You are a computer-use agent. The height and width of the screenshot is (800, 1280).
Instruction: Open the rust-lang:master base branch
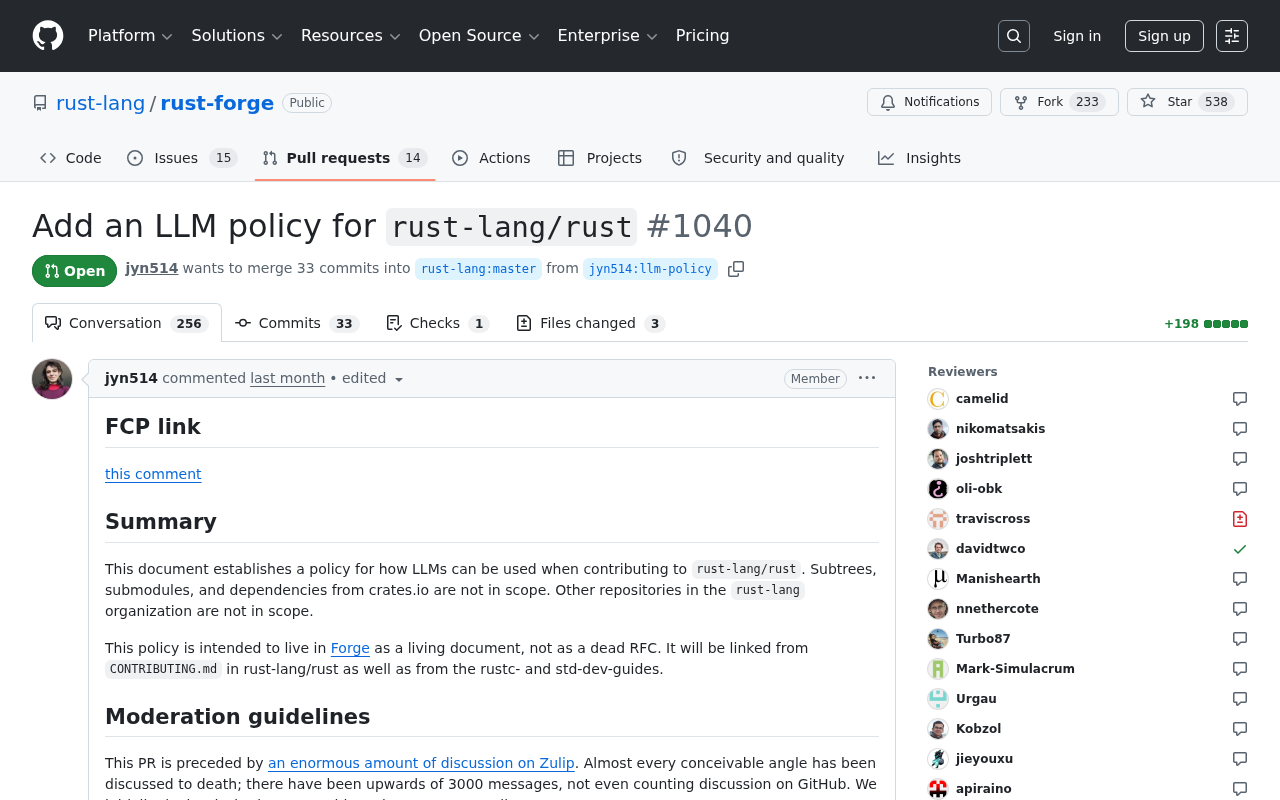click(x=478, y=269)
